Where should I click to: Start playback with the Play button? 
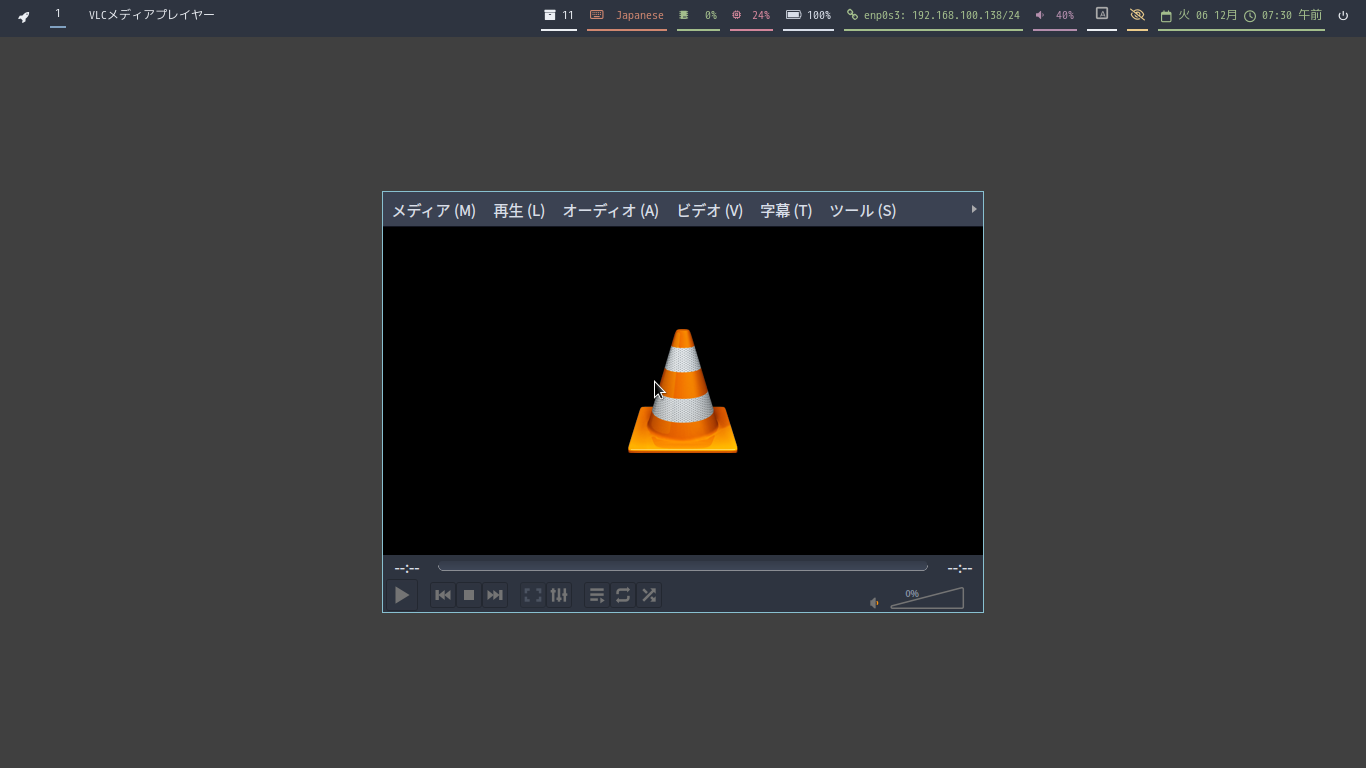click(401, 595)
